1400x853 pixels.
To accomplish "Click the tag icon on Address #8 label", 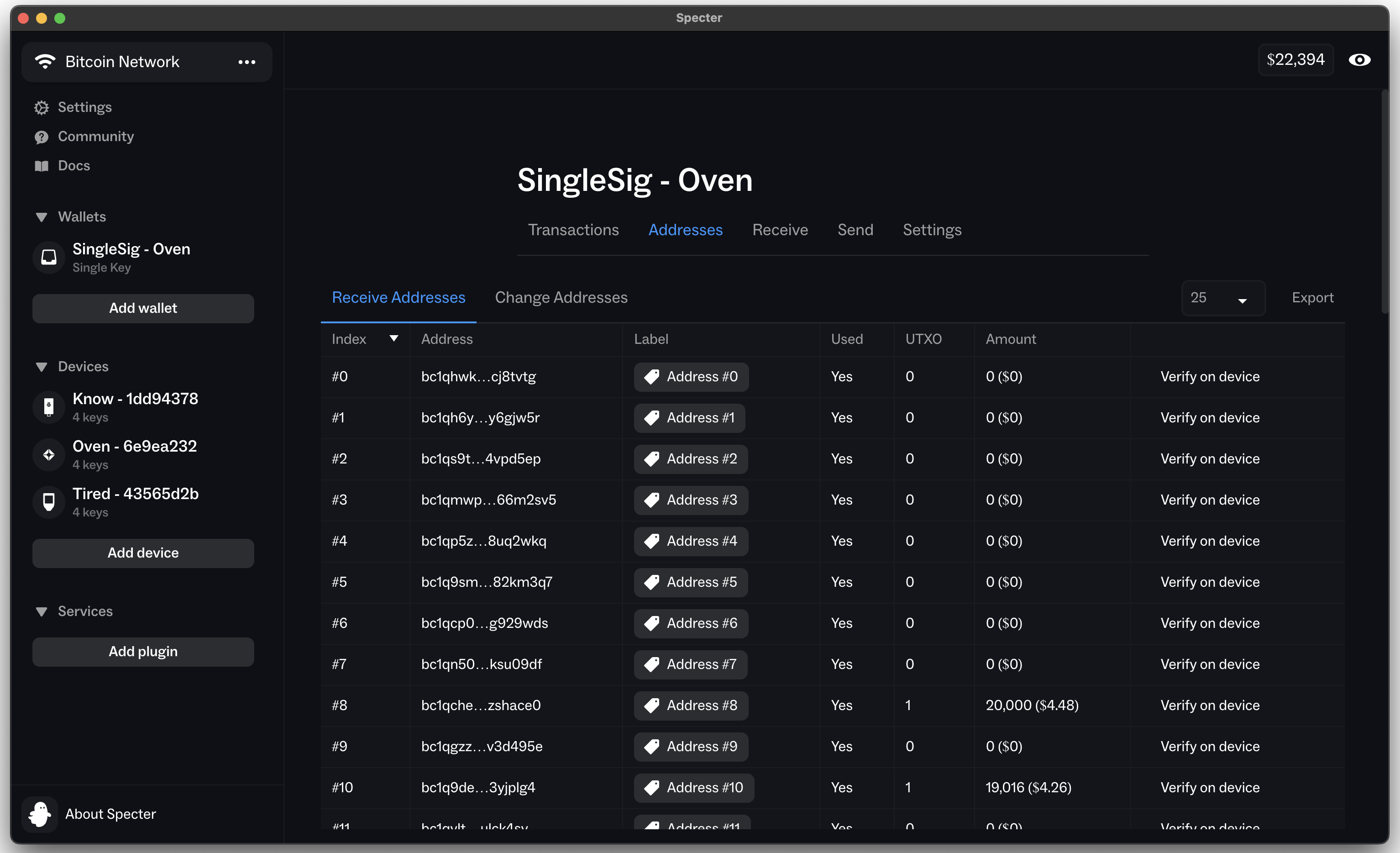I will click(652, 705).
